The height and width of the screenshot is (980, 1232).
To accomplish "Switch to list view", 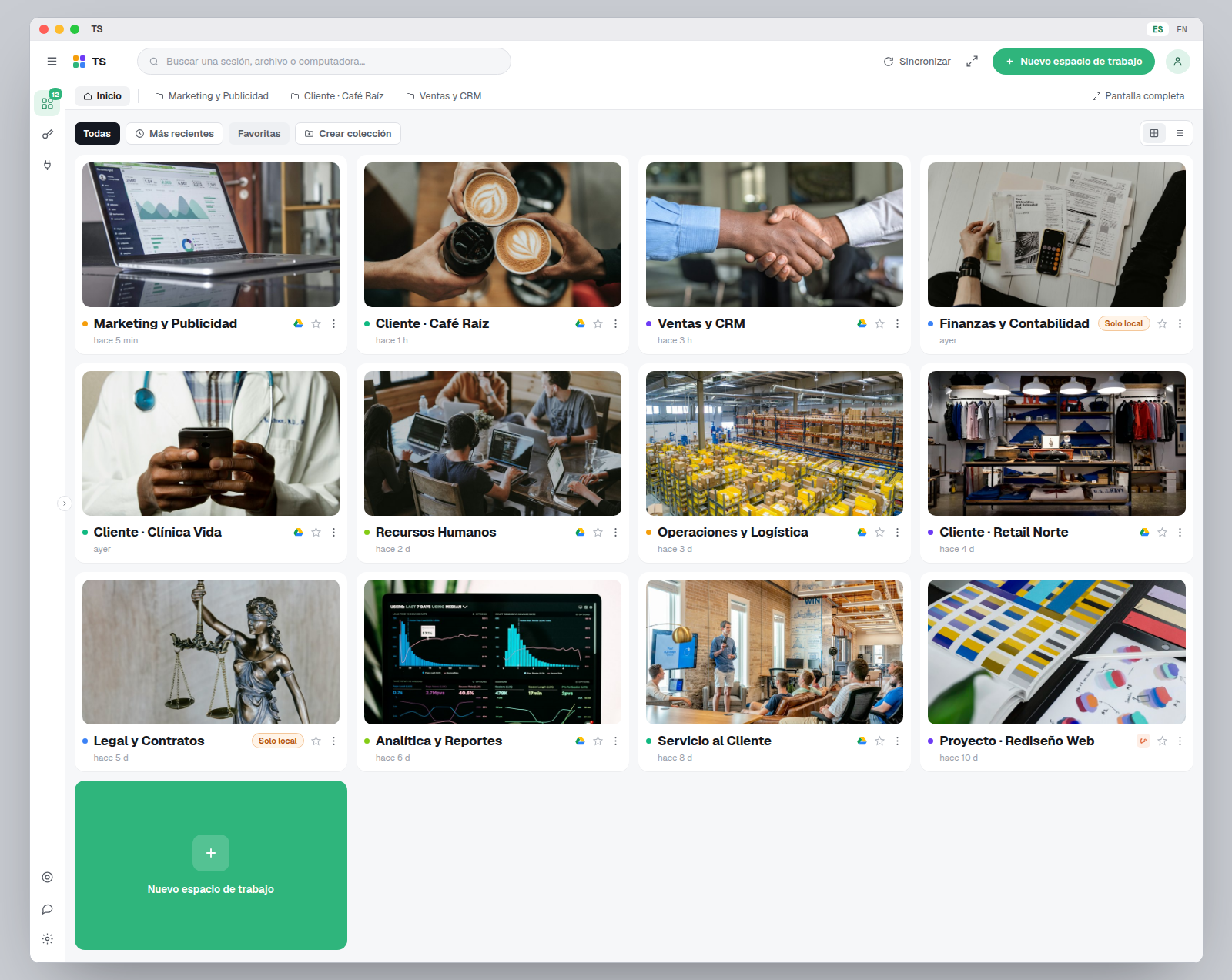I will 1180,133.
